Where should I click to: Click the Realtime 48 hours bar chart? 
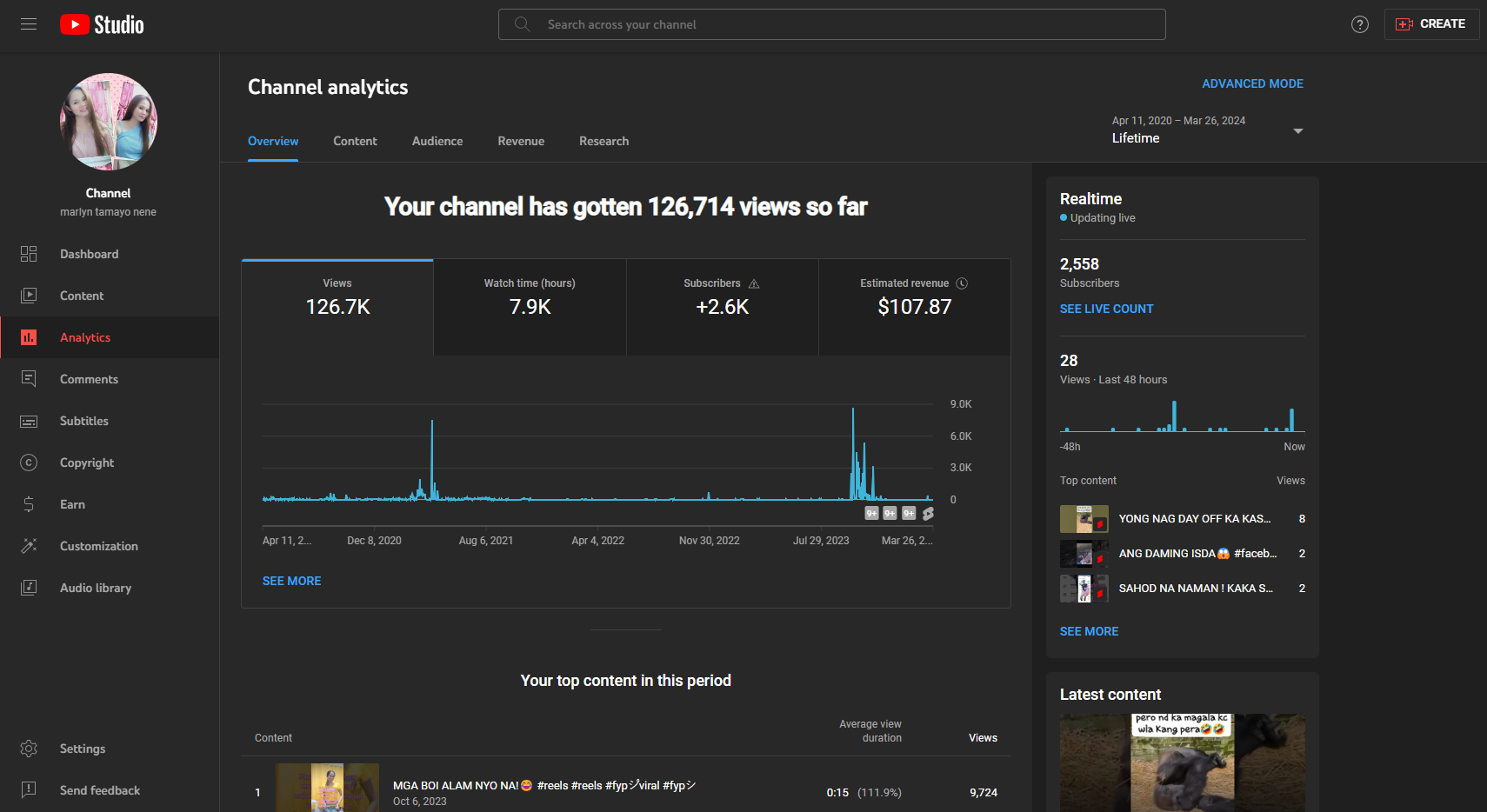(x=1183, y=416)
